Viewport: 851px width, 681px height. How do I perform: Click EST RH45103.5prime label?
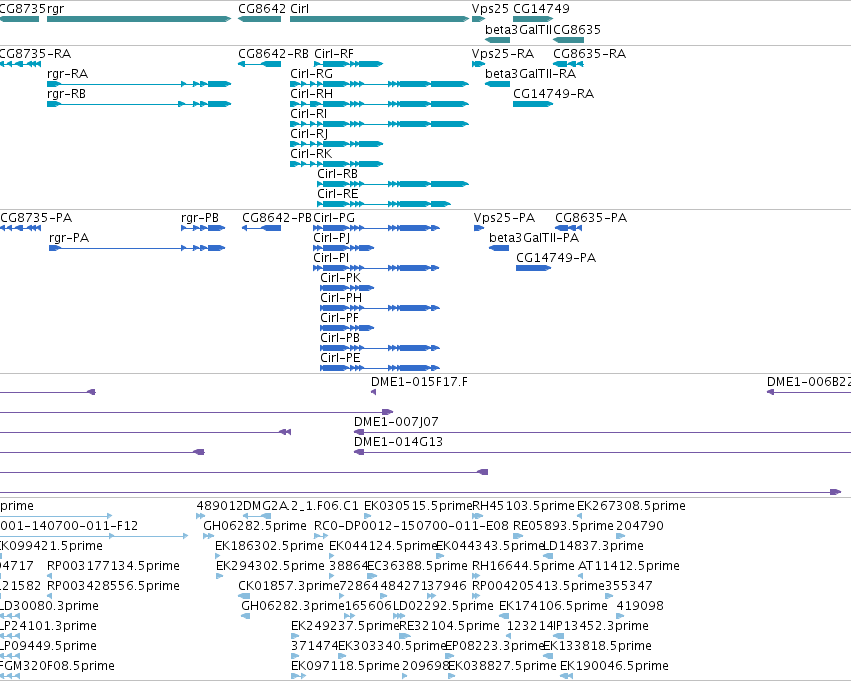(x=523, y=507)
